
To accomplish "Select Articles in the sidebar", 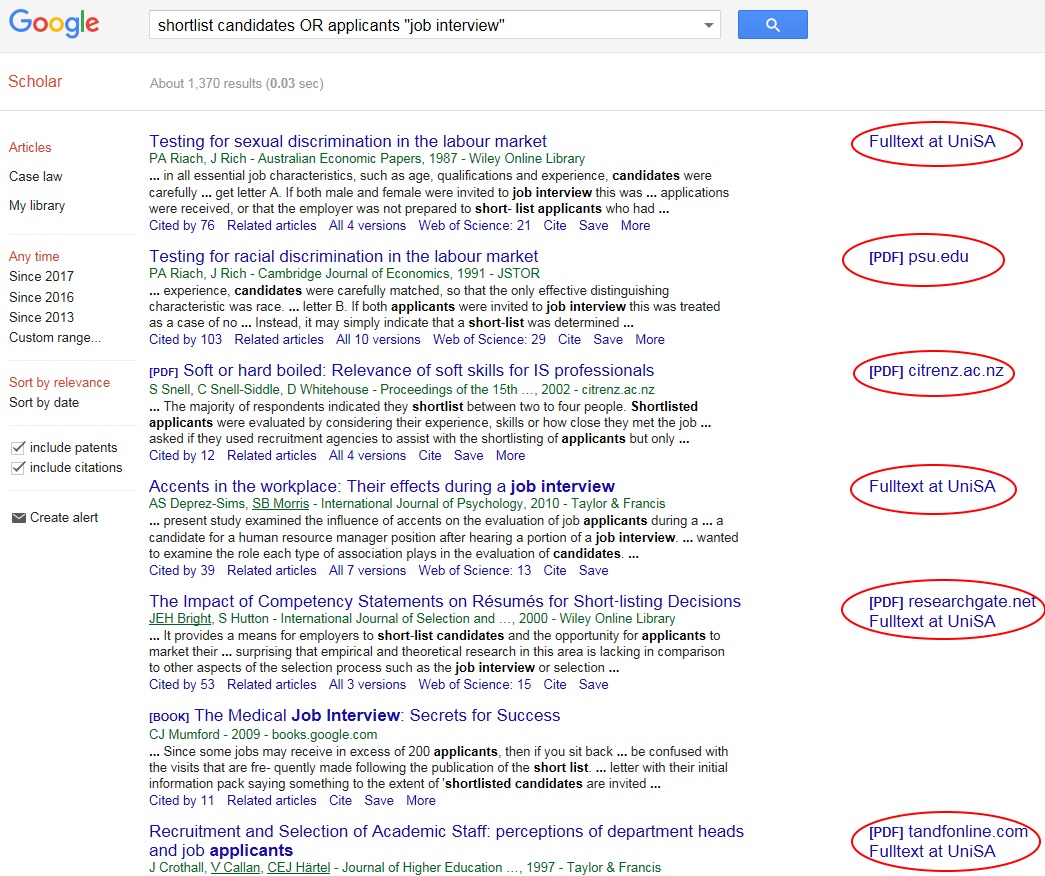I will pos(30,147).
